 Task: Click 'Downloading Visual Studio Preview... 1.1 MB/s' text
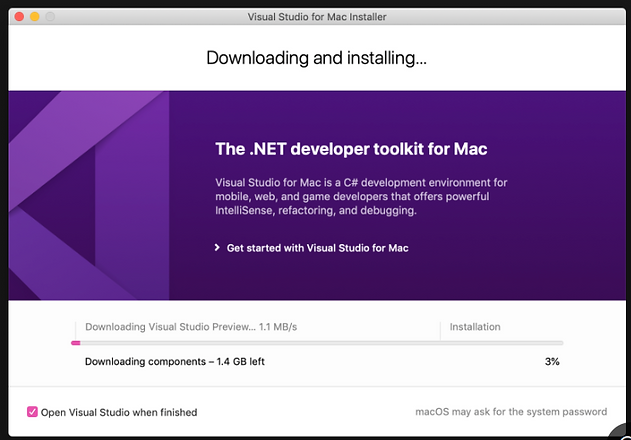coord(191,327)
